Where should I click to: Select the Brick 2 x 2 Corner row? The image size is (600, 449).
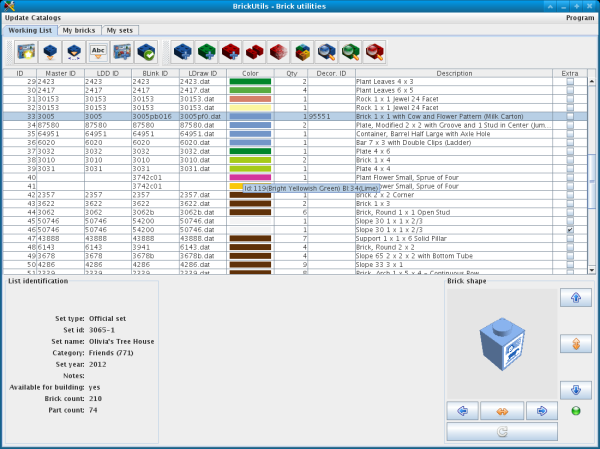(295, 195)
